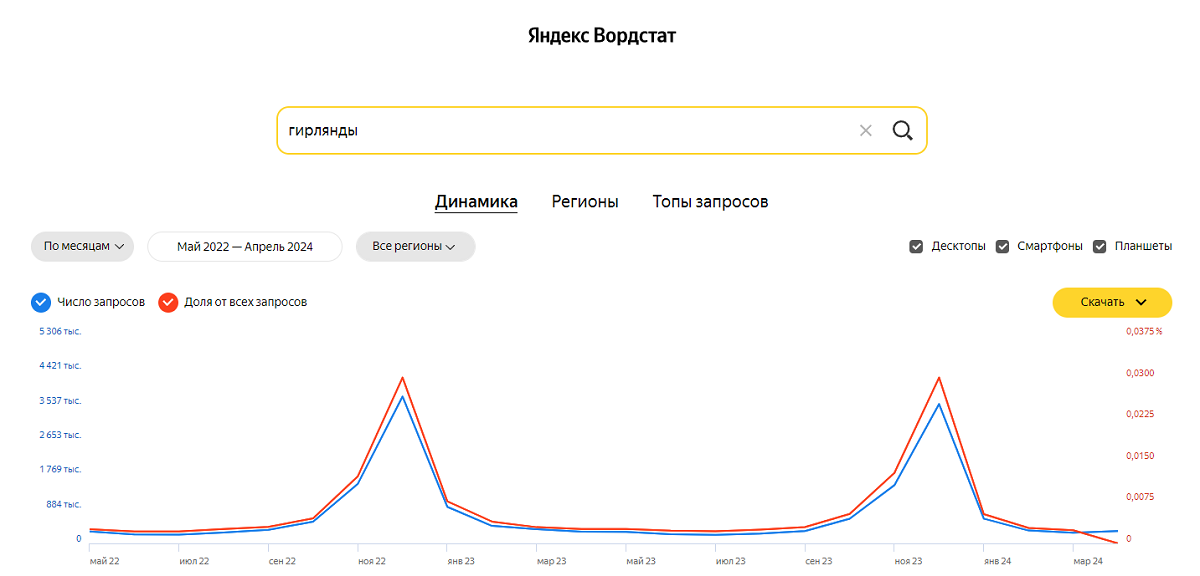Select the «Динамика» tab
1200x576 pixels.
(476, 201)
